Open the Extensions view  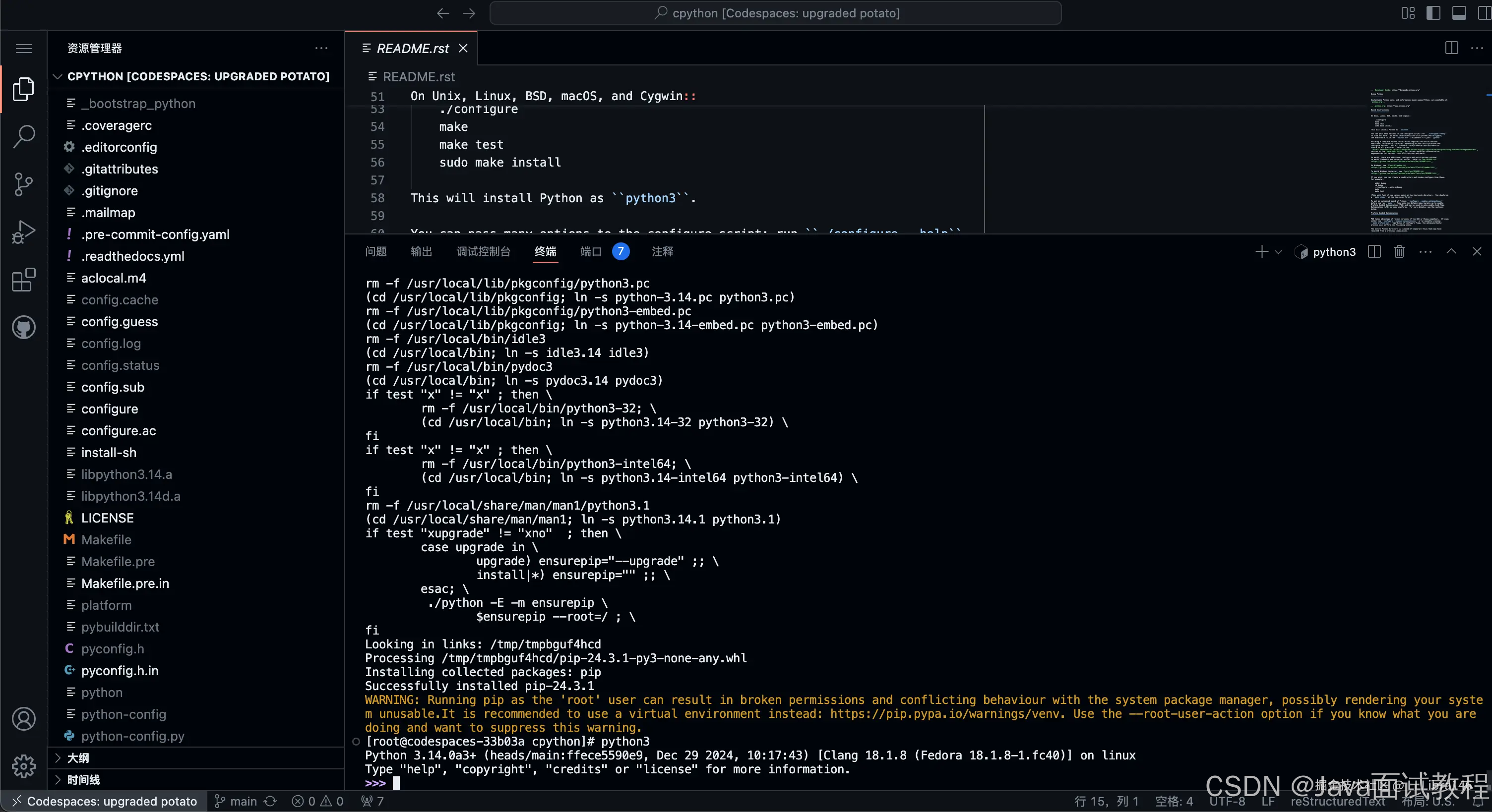pos(24,280)
